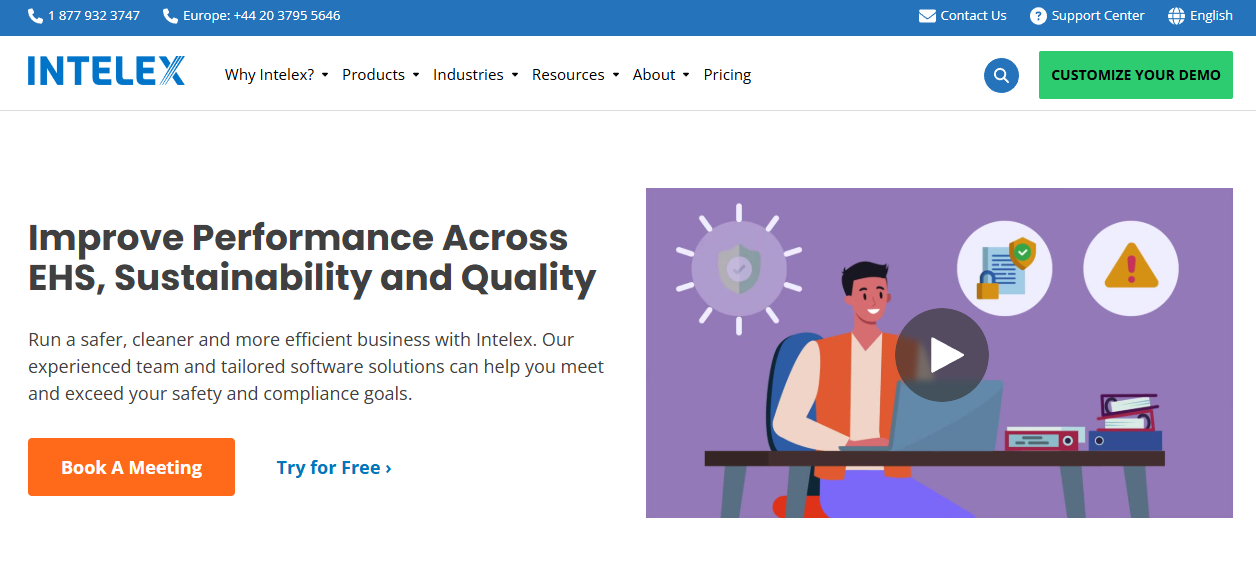Play the hero video
This screenshot has height=564, width=1256.
pyautogui.click(x=941, y=355)
